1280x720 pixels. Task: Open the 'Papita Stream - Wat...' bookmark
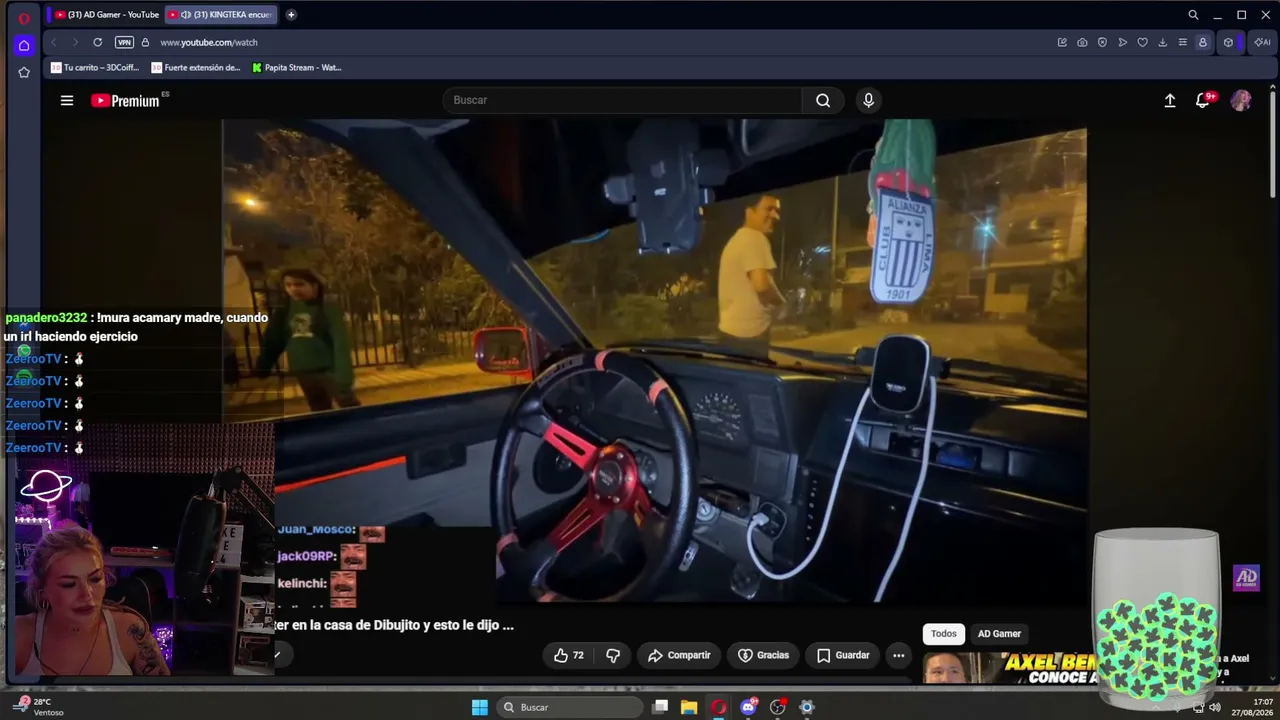pyautogui.click(x=297, y=68)
